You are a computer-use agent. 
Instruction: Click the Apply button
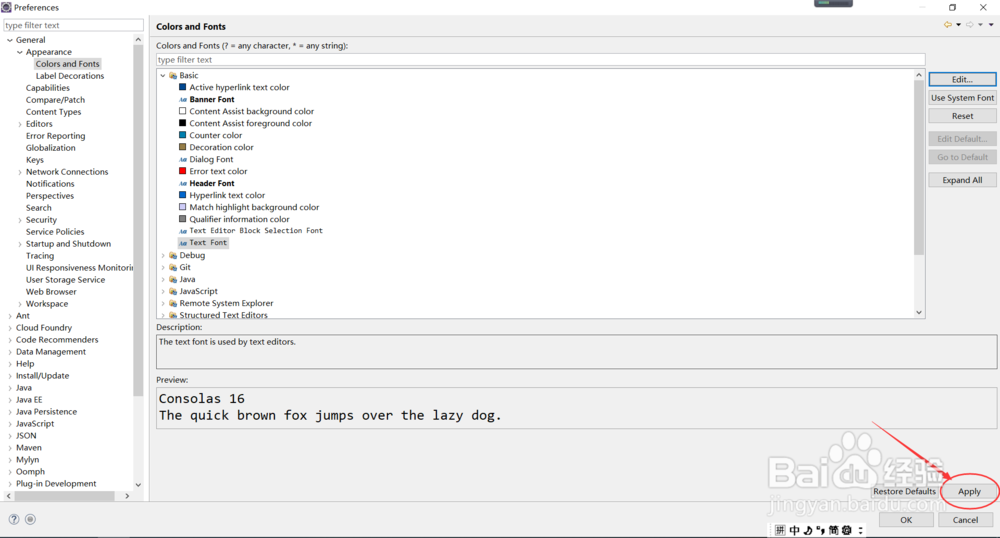(969, 491)
